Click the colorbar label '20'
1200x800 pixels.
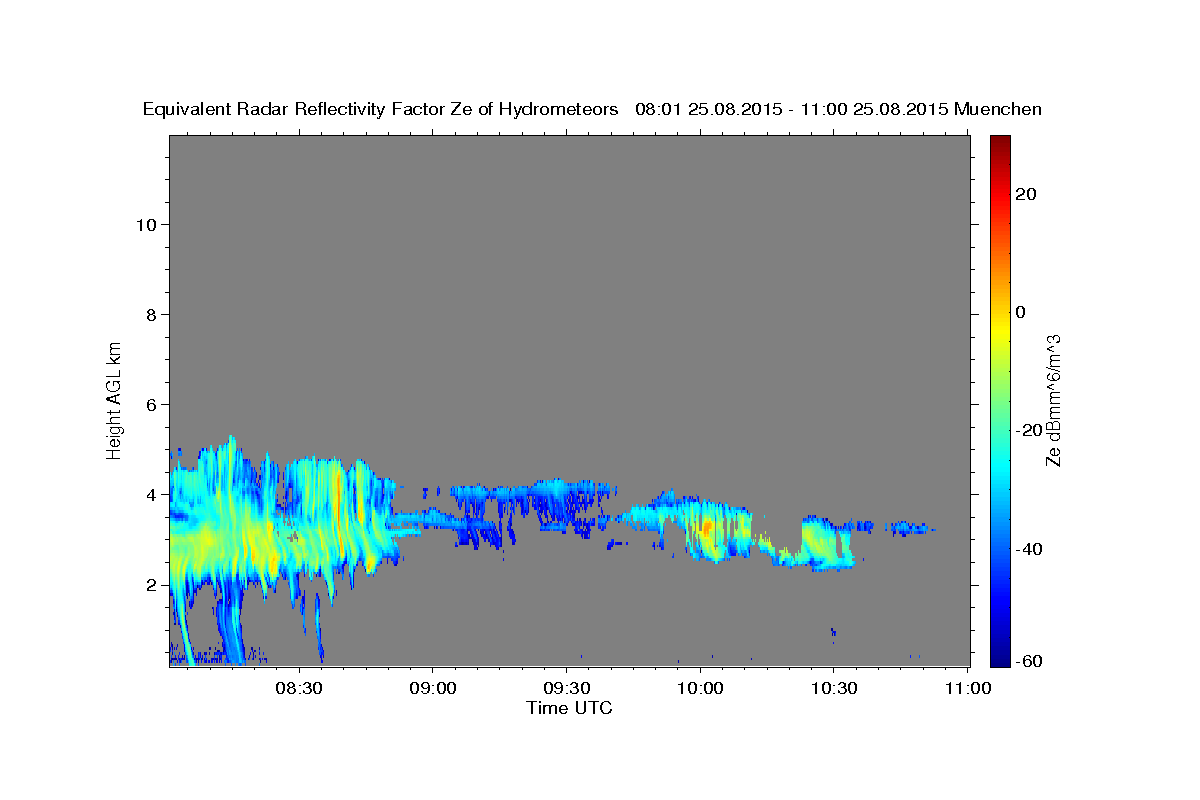coord(1025,194)
